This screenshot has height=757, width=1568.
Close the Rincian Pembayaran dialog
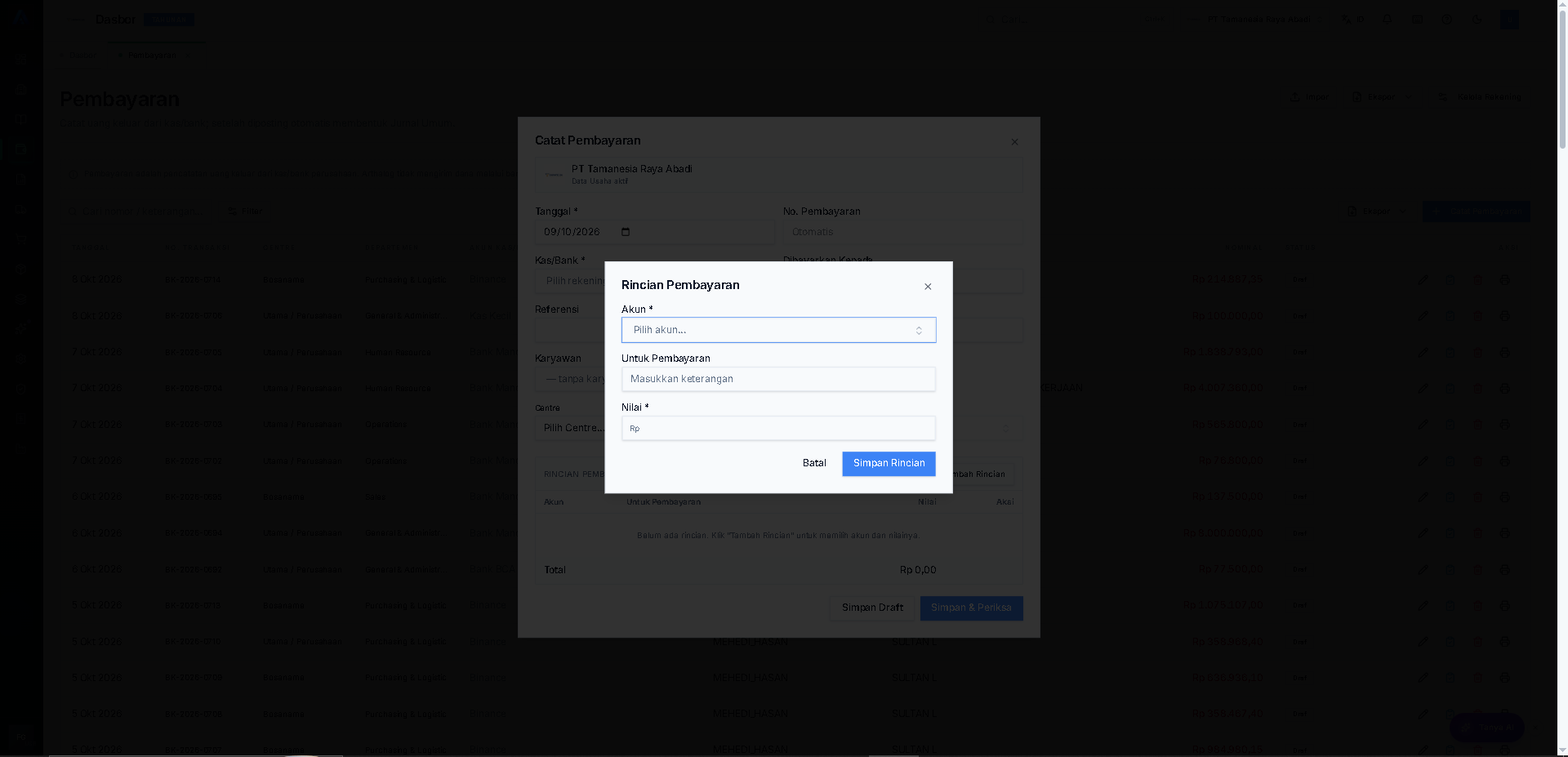click(x=928, y=287)
